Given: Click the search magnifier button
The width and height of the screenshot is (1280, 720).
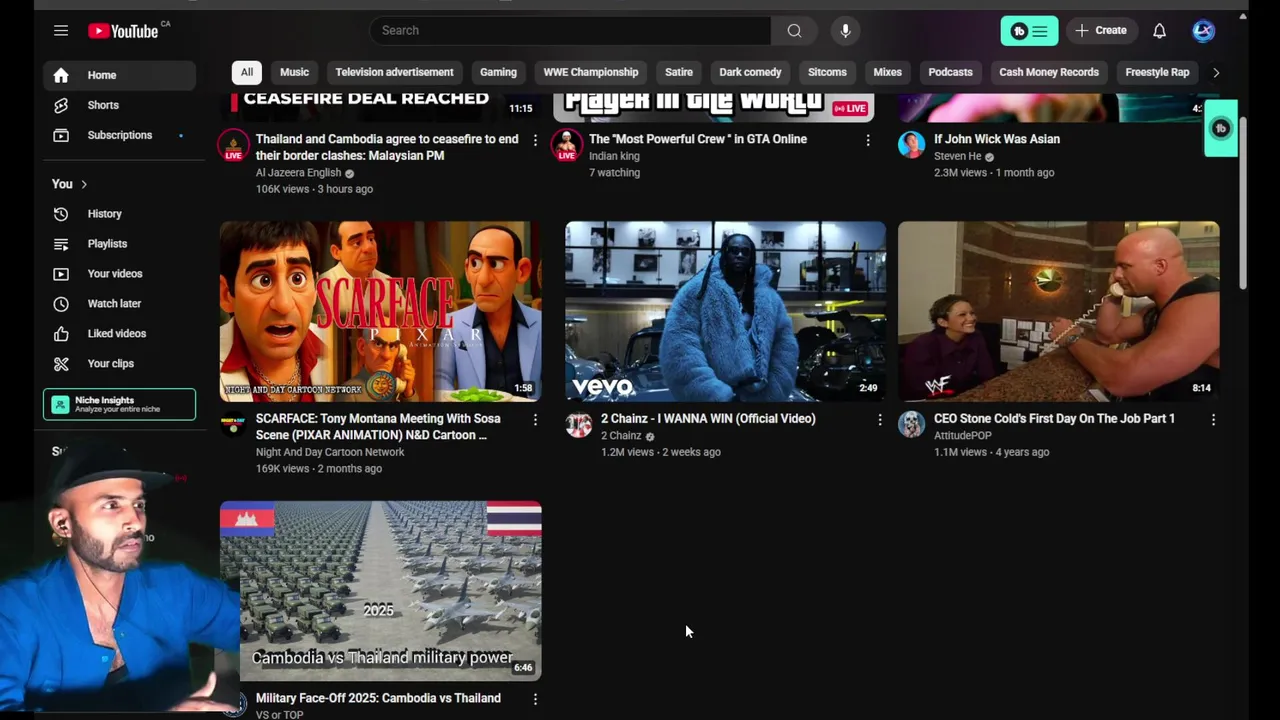Looking at the screenshot, I should coord(794,31).
